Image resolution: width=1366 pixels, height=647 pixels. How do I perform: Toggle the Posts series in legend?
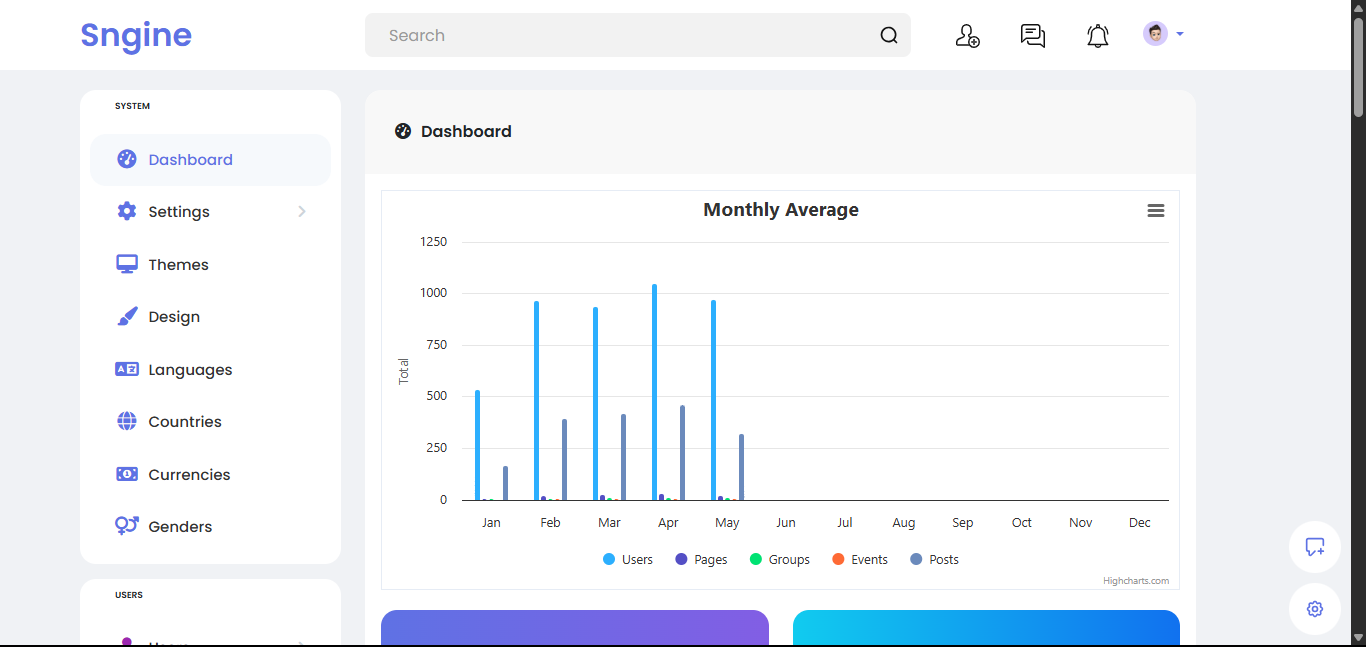934,560
